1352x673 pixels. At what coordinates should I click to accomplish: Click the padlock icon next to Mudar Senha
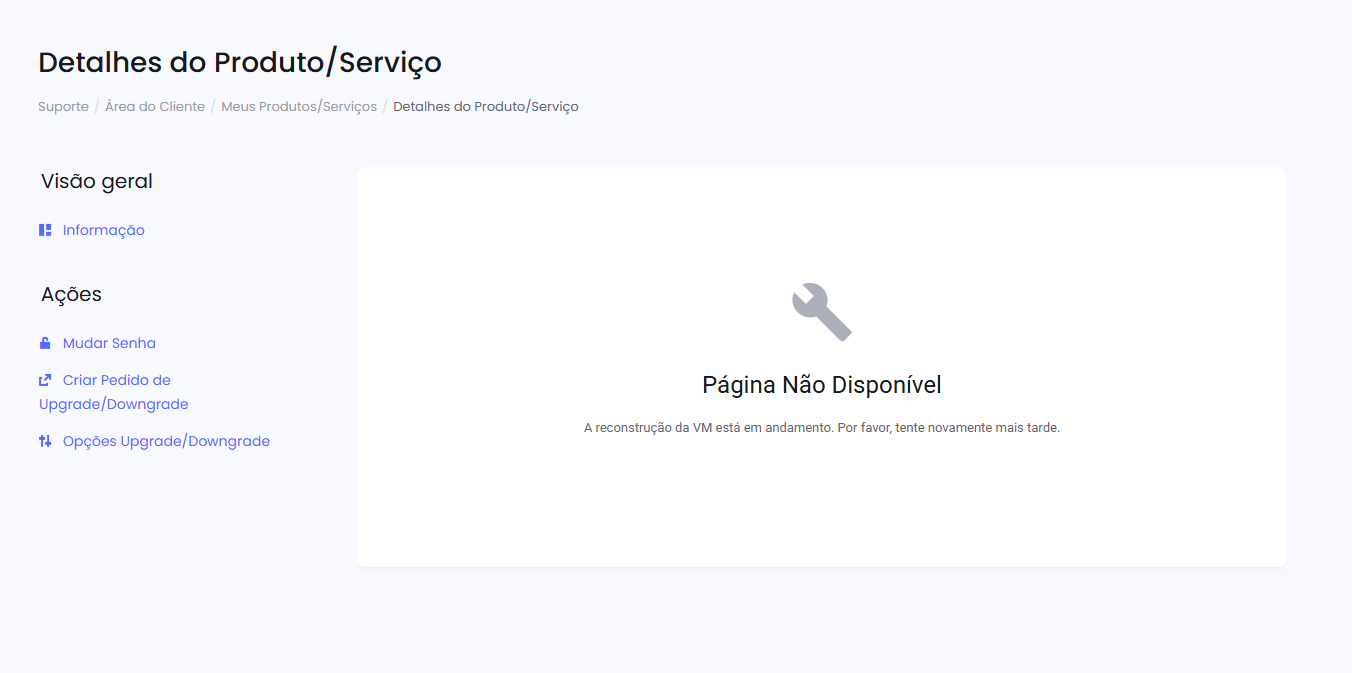(x=45, y=343)
